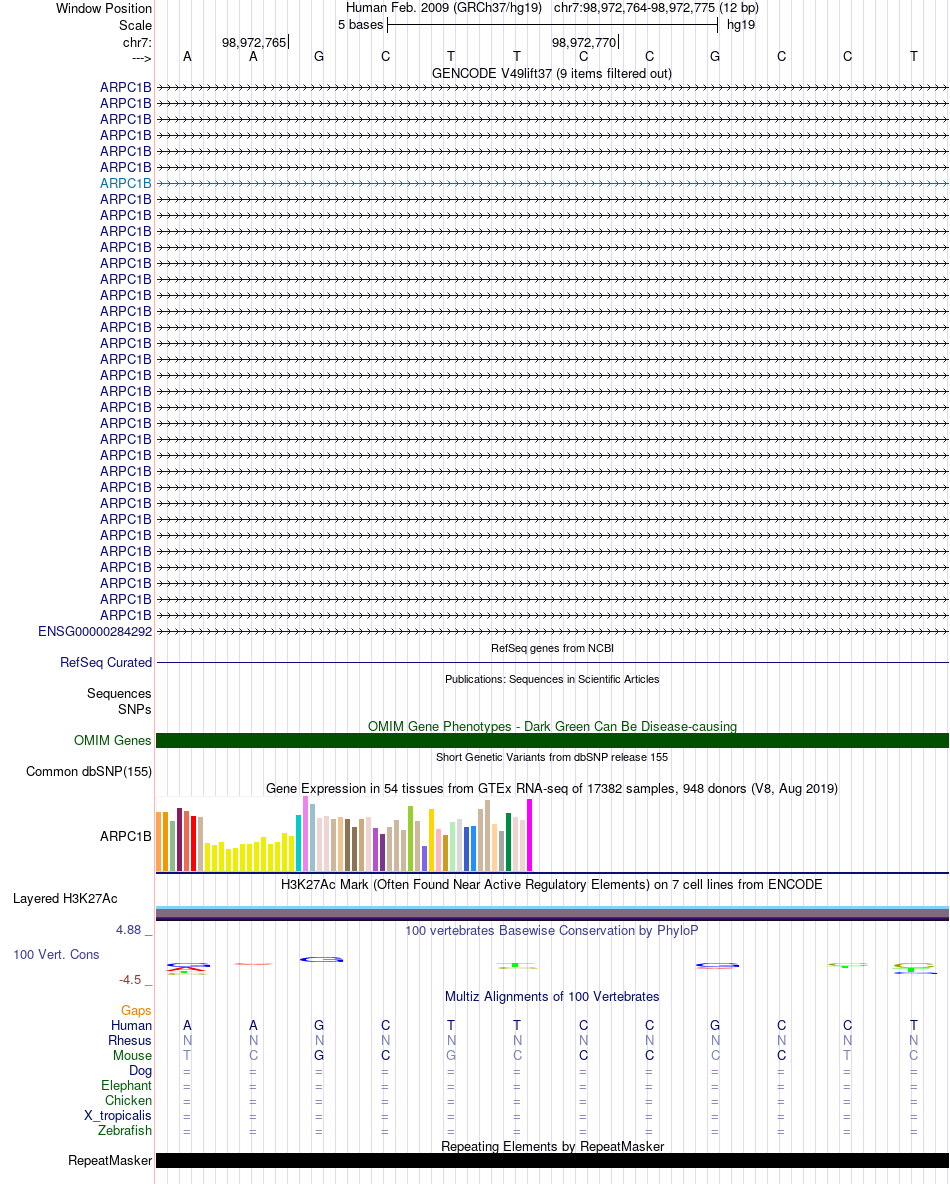
Task: Click the RefSeq Curated intron line
Action: tap(552, 662)
